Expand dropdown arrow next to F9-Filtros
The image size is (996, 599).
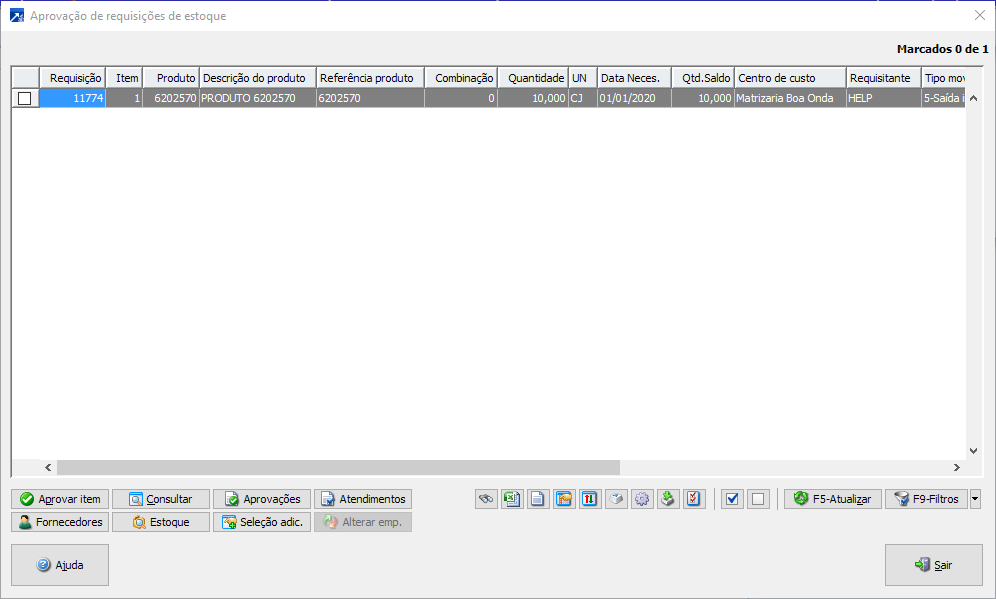click(x=975, y=499)
